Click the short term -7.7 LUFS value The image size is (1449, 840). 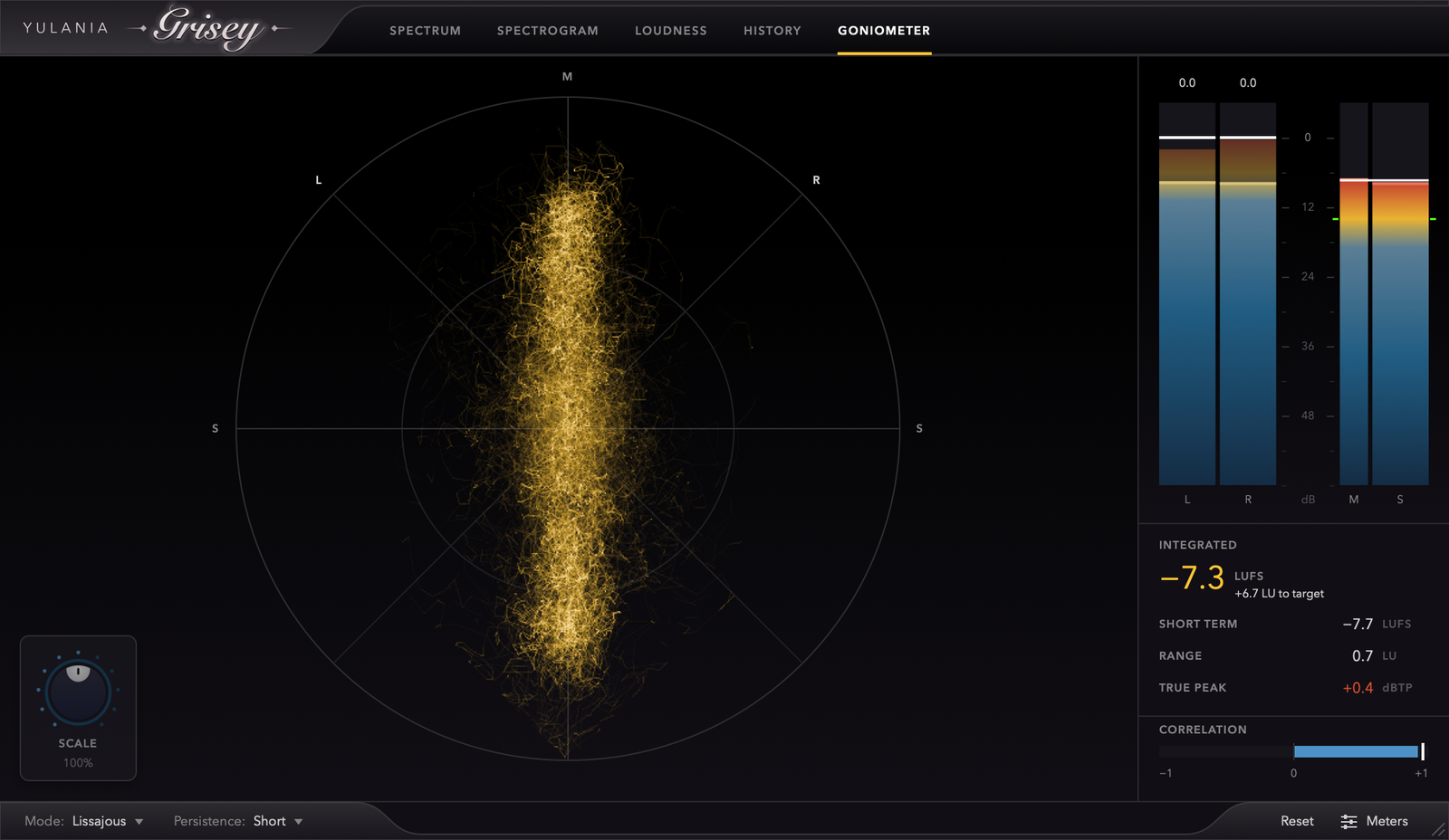[x=1358, y=624]
